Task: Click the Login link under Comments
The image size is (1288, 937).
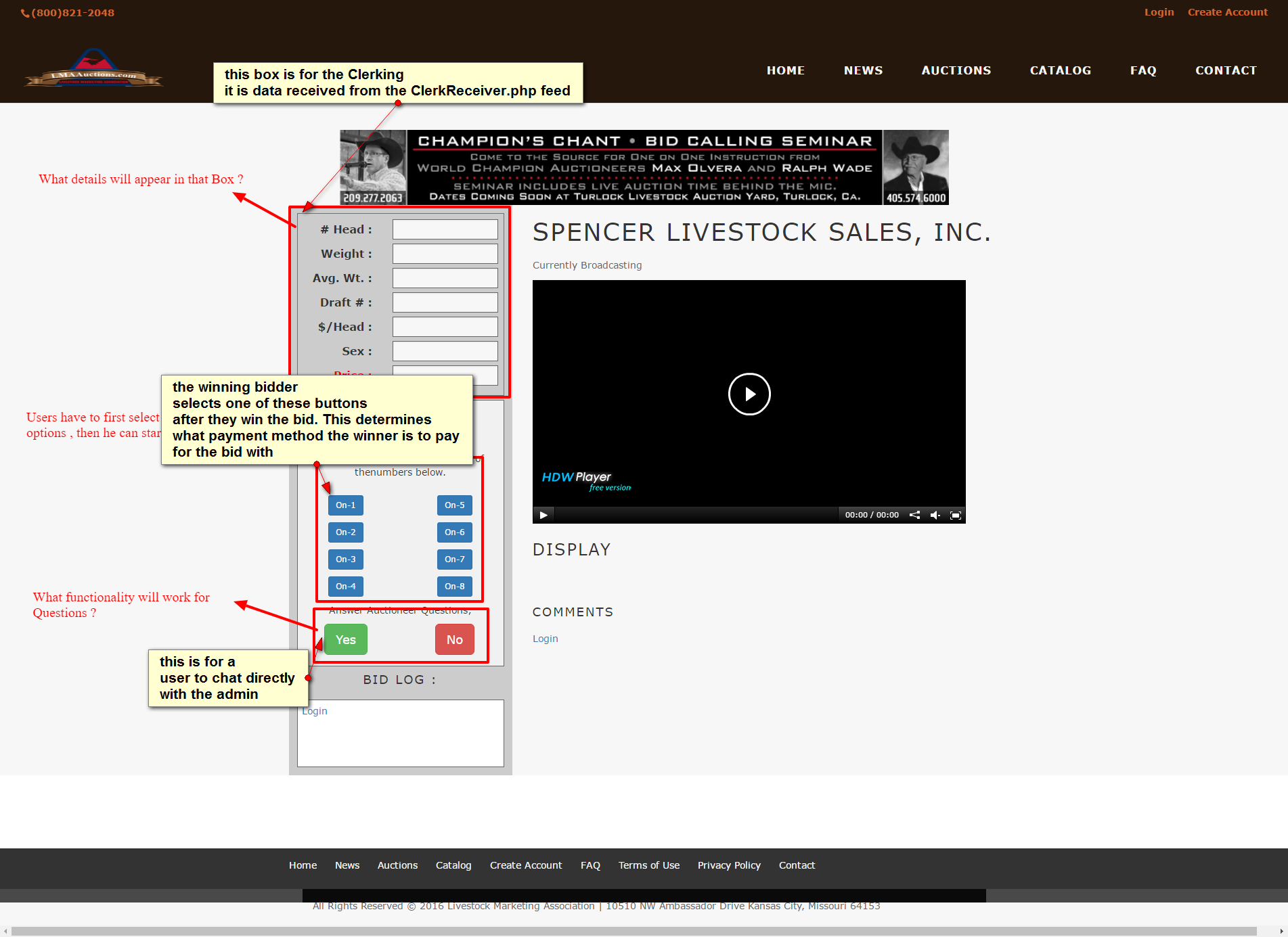Action: point(546,639)
